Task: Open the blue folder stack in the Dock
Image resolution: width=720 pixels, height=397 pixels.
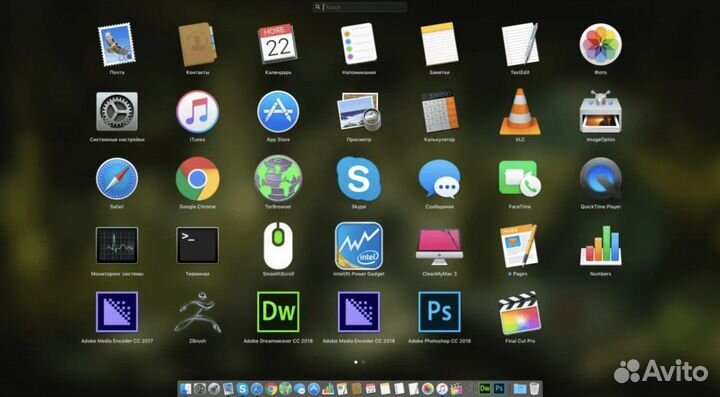Action: 519,389
